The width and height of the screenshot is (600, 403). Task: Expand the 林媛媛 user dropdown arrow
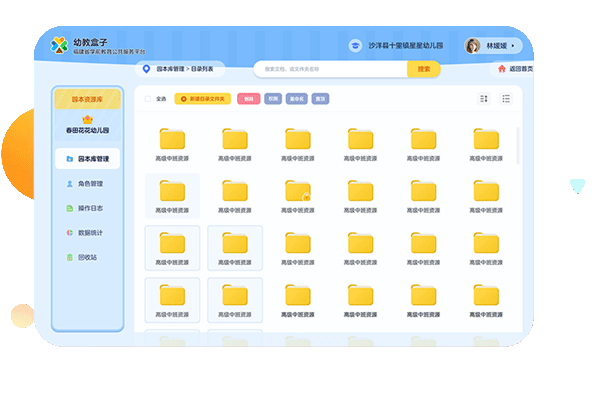pos(513,46)
